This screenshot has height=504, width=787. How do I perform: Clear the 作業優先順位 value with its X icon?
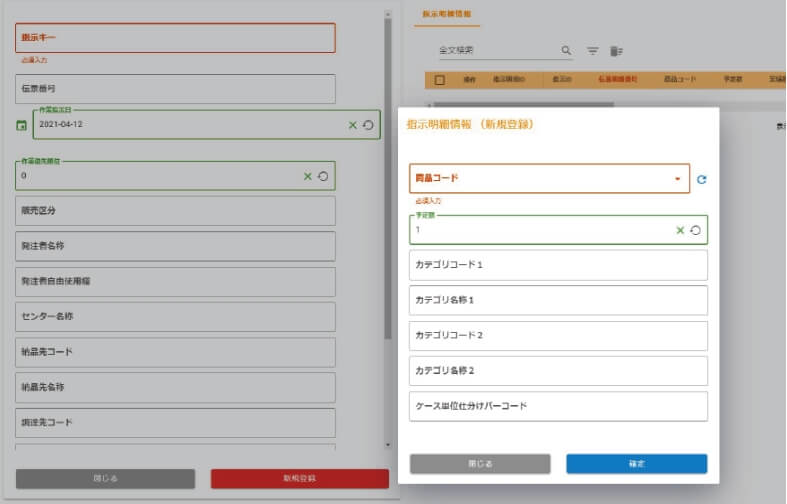pos(308,176)
